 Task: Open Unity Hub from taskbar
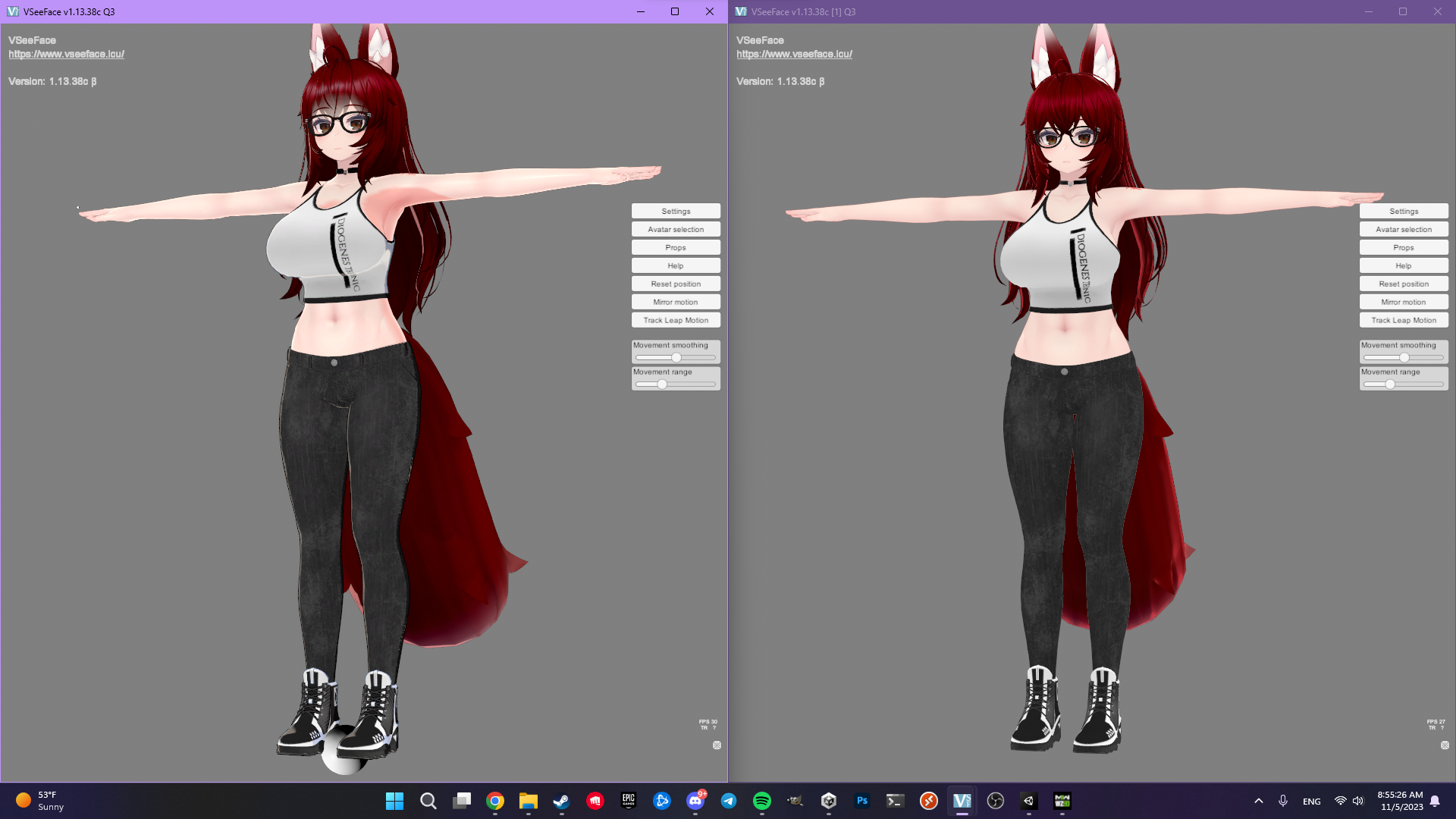[x=829, y=801]
